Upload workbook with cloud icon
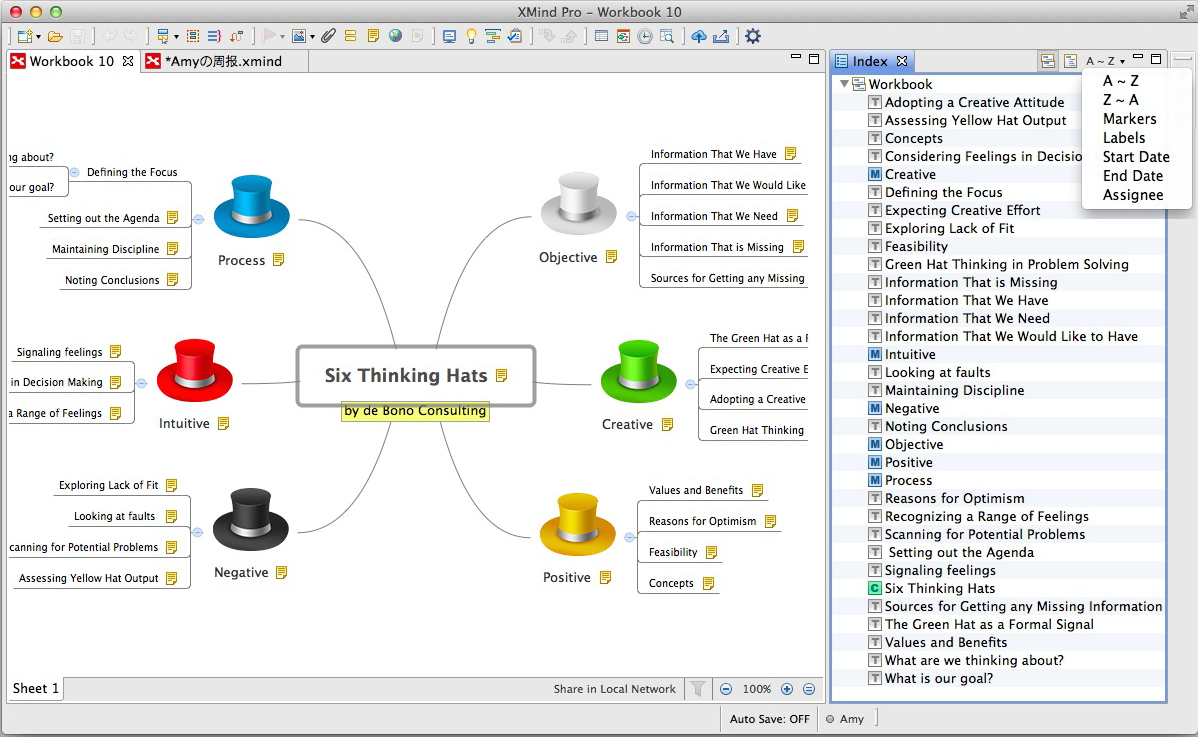Screen dimensions: 1198x737 click(x=698, y=36)
